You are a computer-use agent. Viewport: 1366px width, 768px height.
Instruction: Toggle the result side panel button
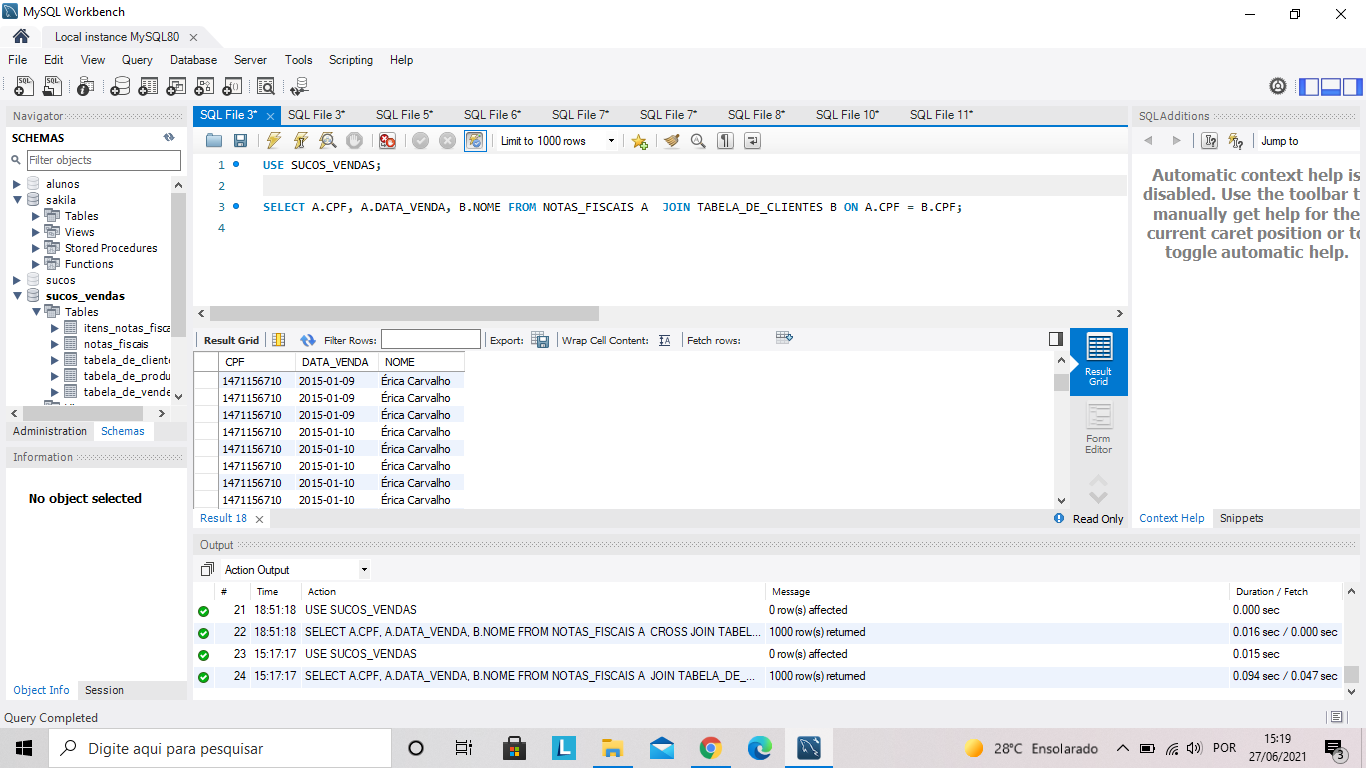(x=1056, y=339)
